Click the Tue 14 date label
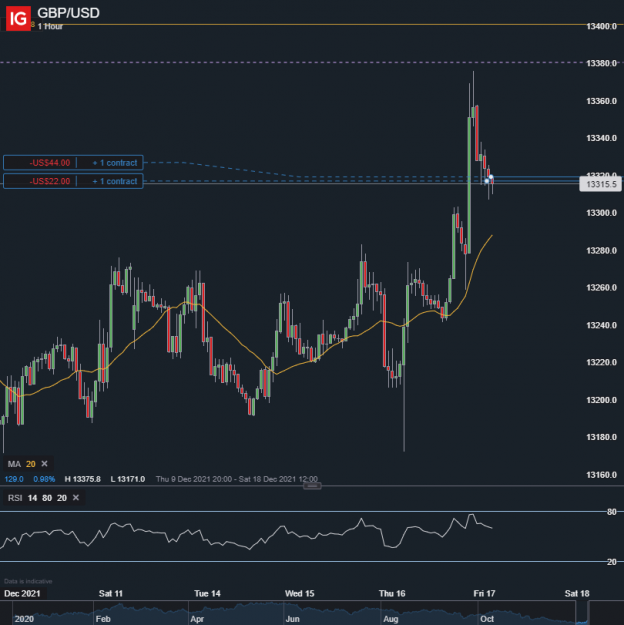 (207, 594)
